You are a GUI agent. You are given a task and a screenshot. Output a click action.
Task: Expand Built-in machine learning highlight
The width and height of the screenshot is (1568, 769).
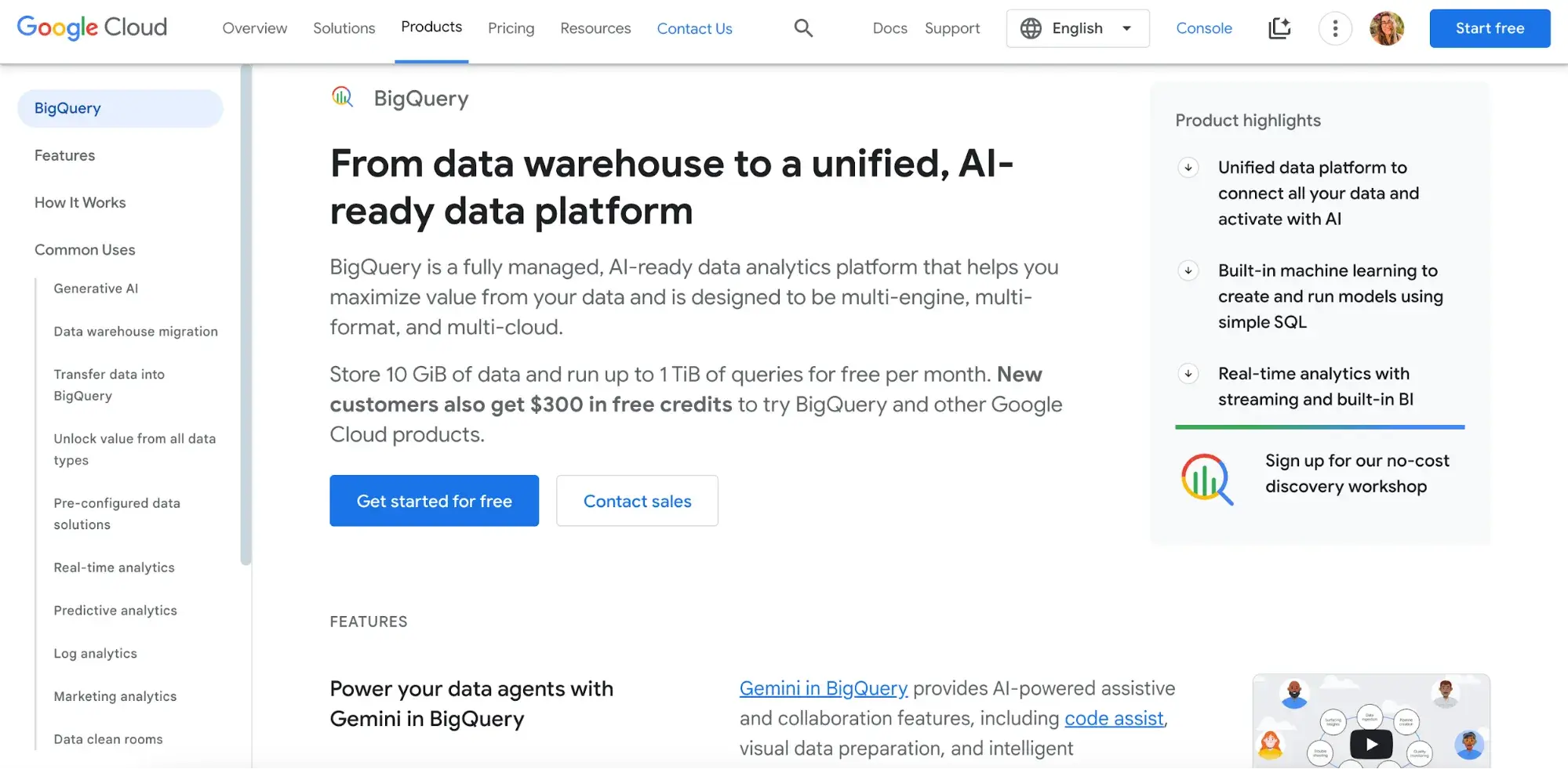1188,271
